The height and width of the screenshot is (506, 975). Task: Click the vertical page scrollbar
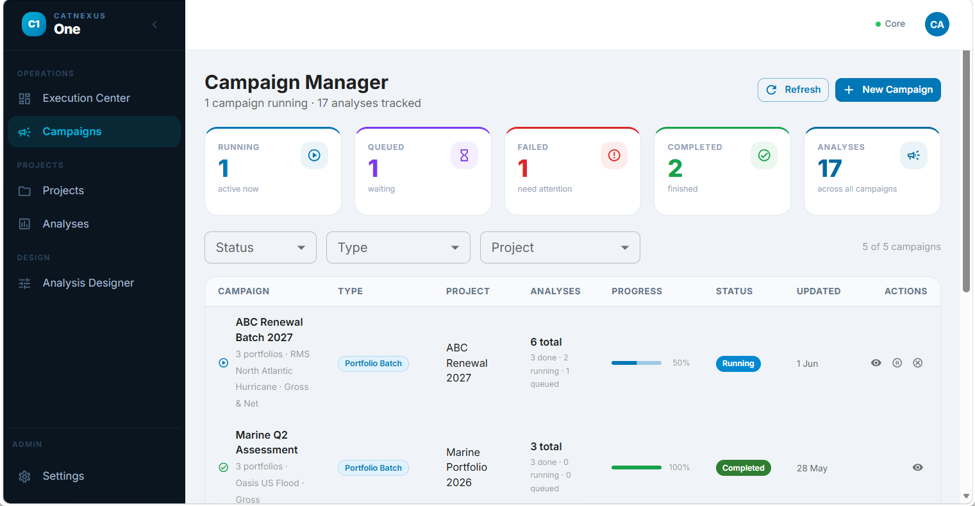click(x=966, y=171)
